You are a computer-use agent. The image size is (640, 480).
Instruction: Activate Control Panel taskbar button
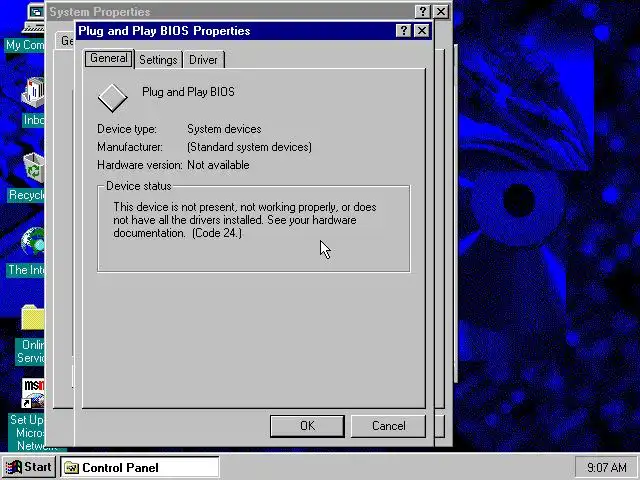(140, 467)
